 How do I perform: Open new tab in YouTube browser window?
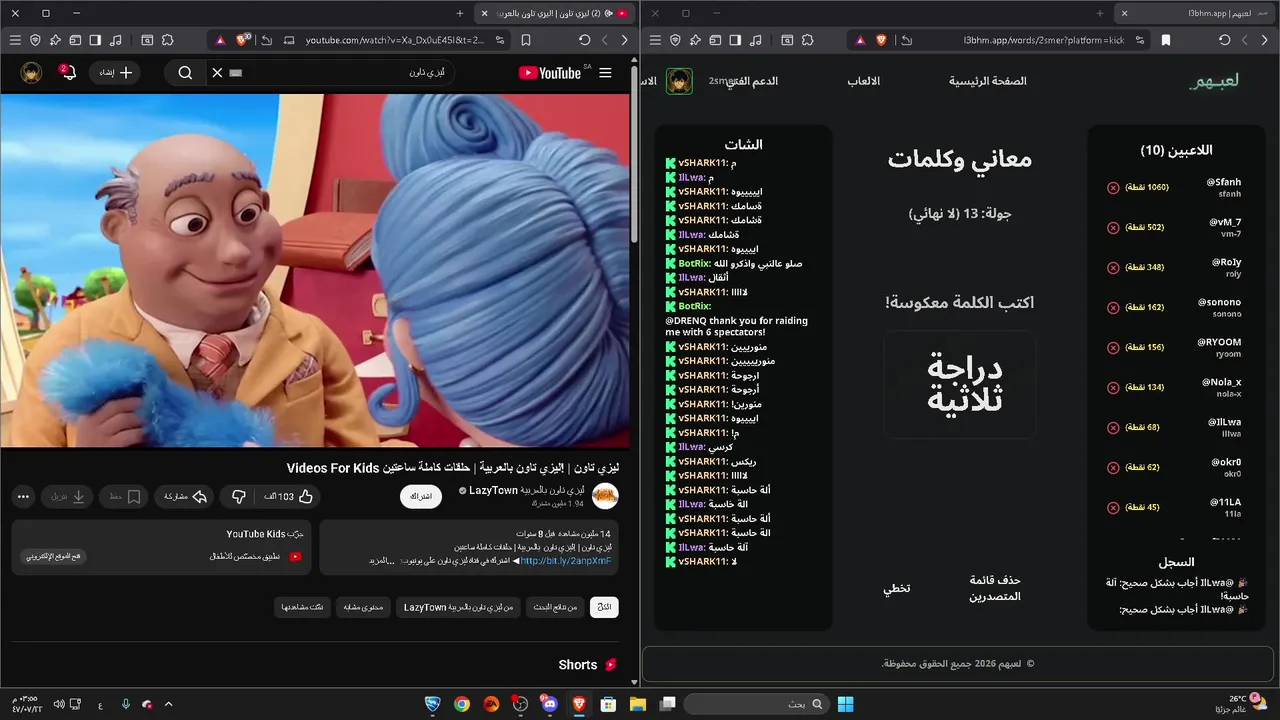coord(460,13)
